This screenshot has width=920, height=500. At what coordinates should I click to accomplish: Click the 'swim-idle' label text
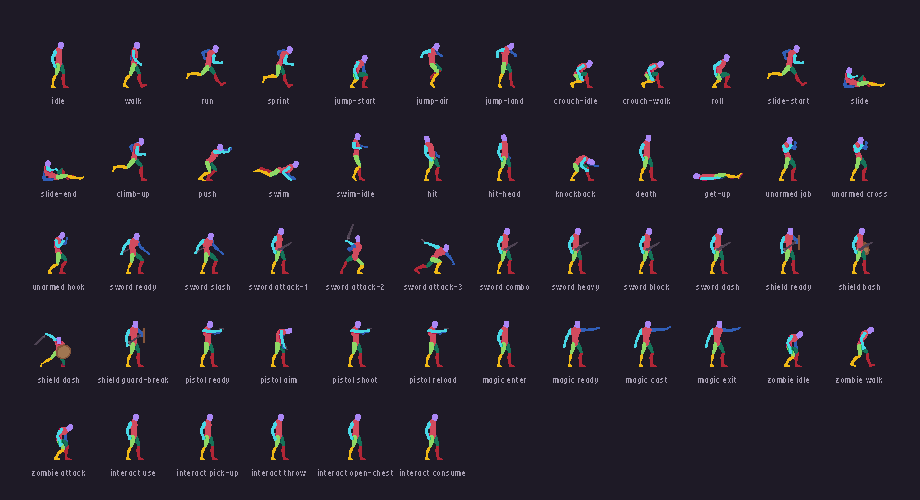[355, 194]
